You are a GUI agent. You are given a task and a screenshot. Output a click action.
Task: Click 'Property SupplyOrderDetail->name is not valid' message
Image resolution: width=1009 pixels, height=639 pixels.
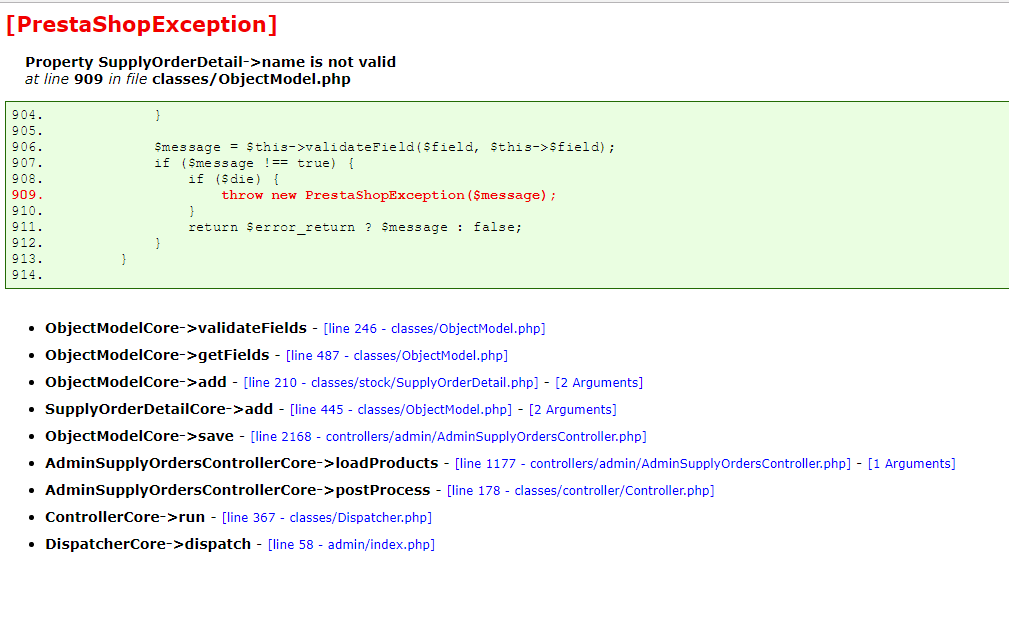210,62
